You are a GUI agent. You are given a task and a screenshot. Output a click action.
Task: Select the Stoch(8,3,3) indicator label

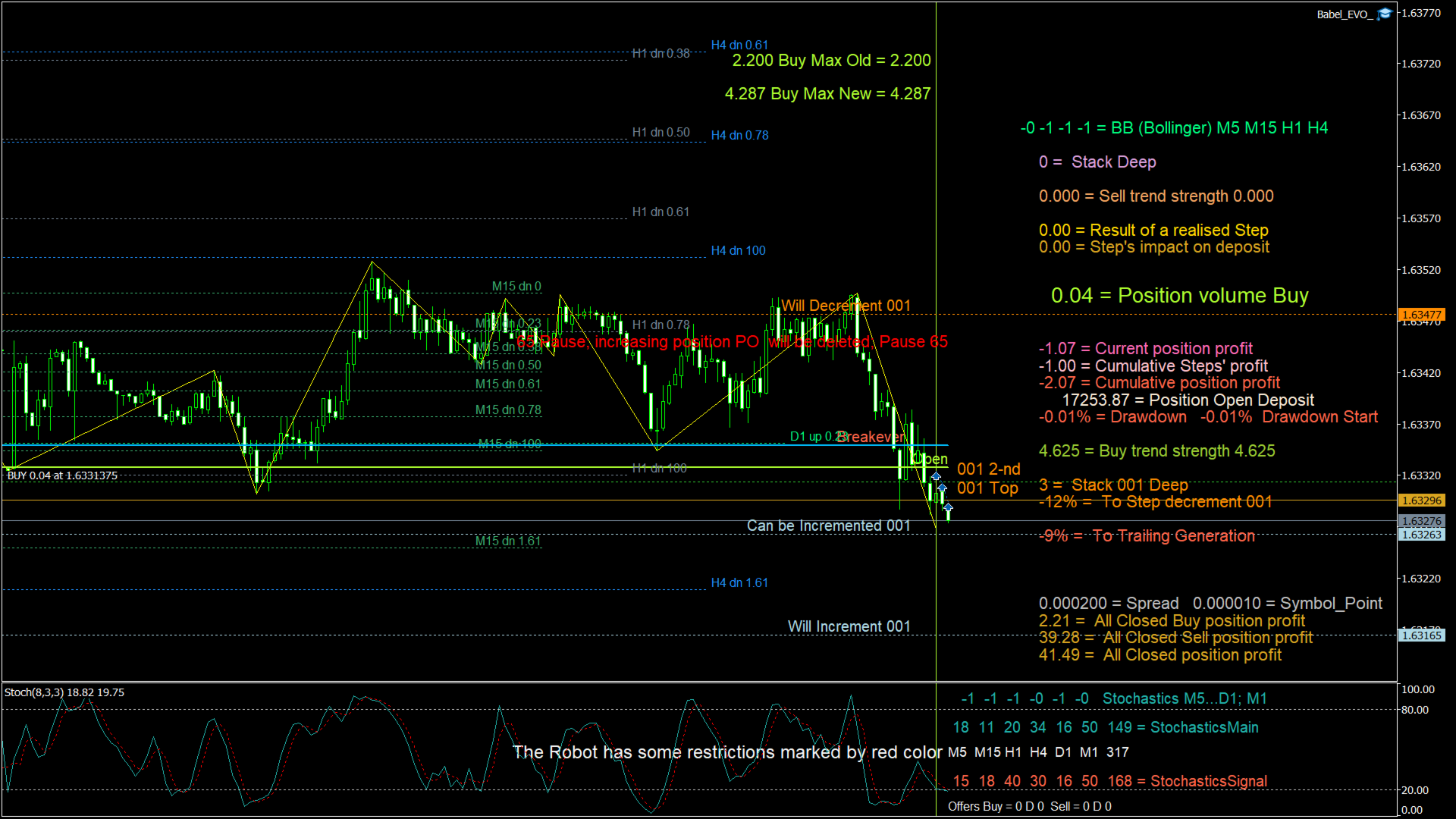(64, 692)
